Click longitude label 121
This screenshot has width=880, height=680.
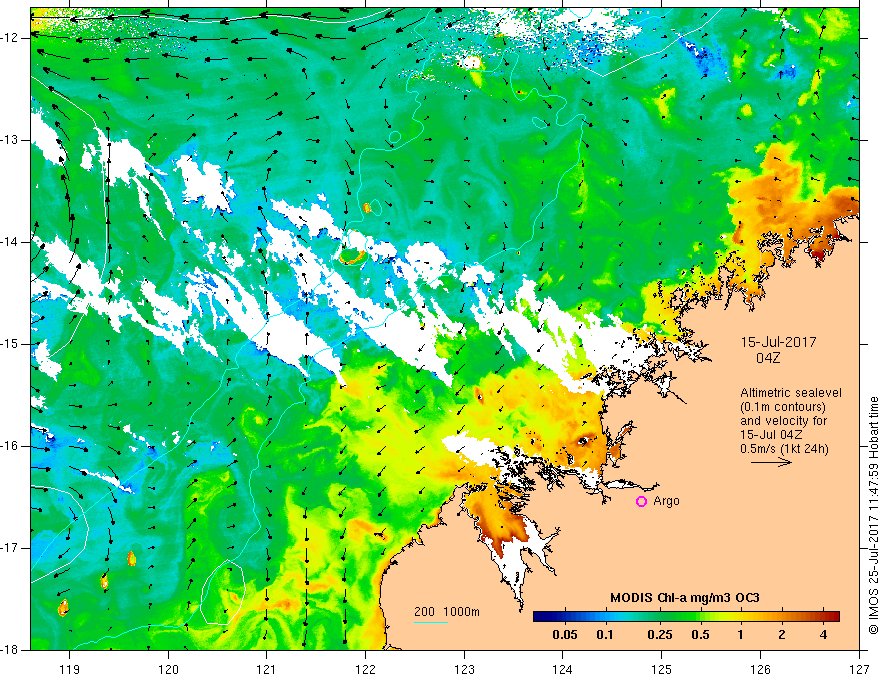[267, 669]
